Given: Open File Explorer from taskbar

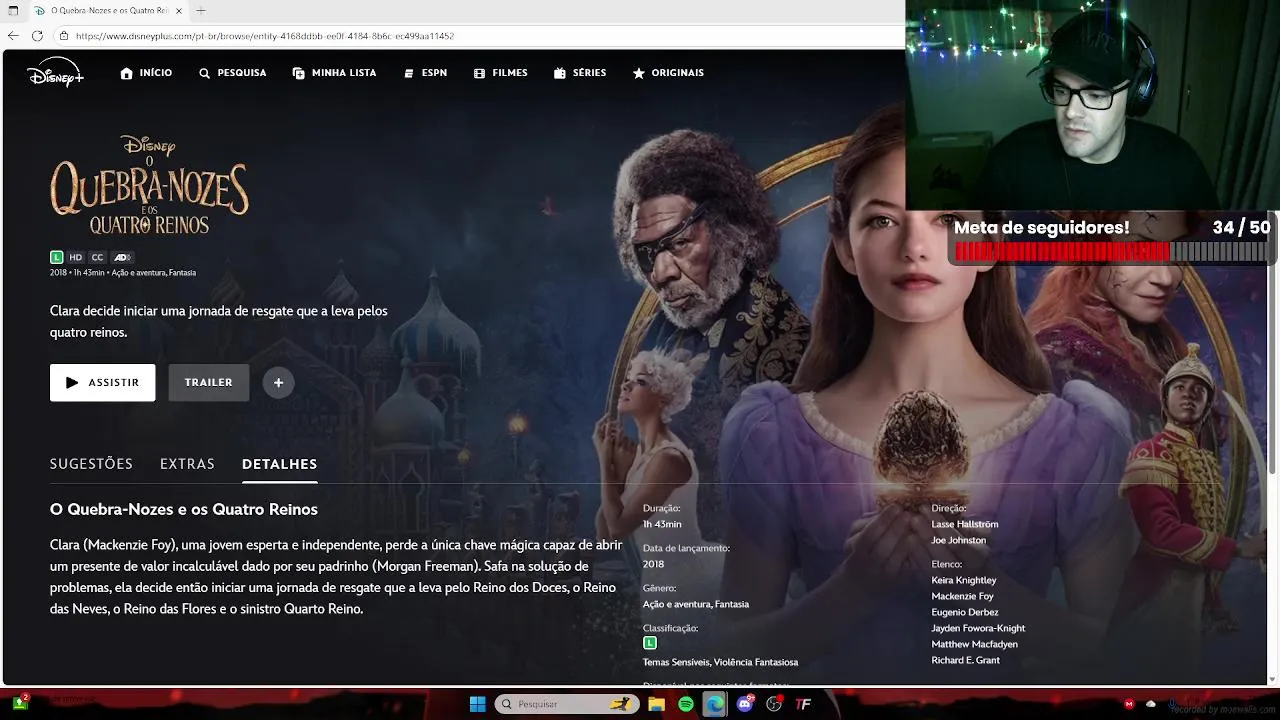Looking at the screenshot, I should coord(657,704).
